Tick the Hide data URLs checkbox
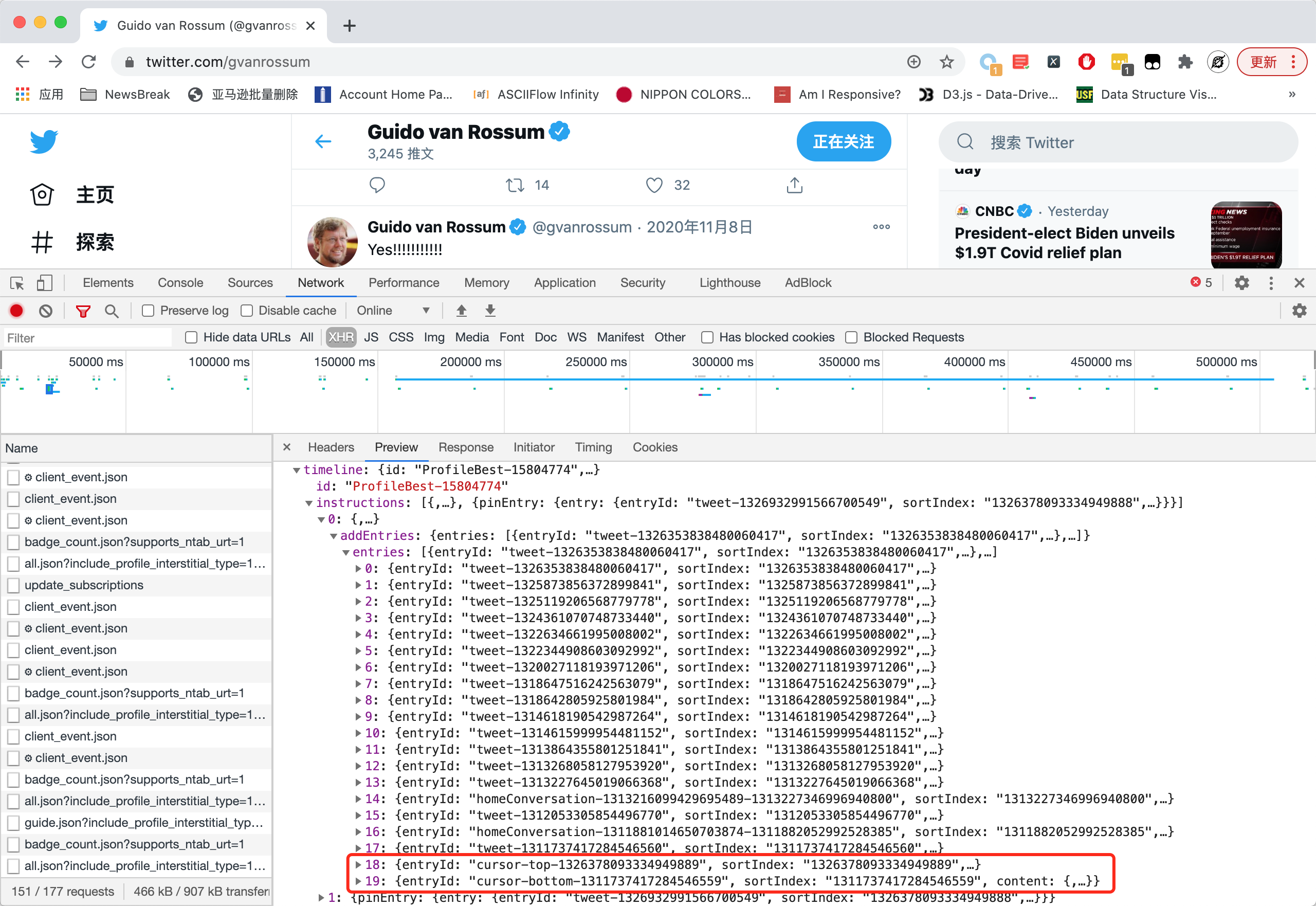 click(x=191, y=337)
